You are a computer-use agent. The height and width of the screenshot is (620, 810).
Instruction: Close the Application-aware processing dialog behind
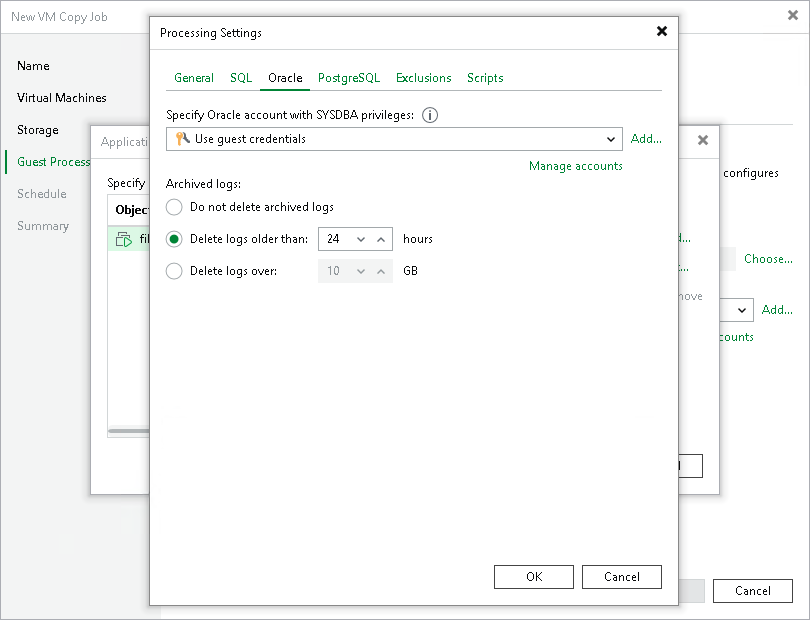pos(703,140)
